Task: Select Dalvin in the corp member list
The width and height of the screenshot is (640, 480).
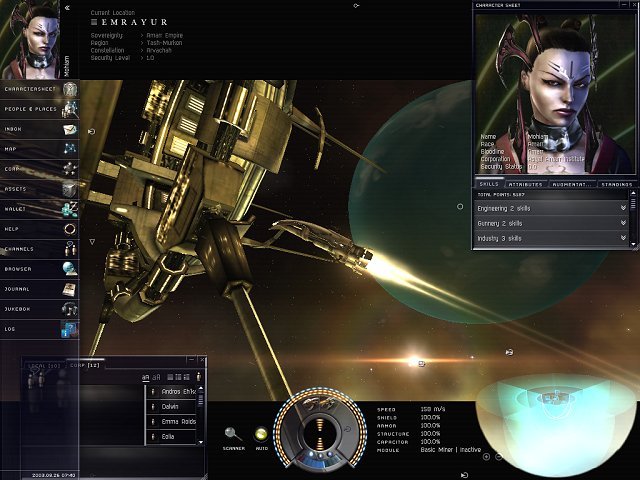Action: tap(171, 407)
